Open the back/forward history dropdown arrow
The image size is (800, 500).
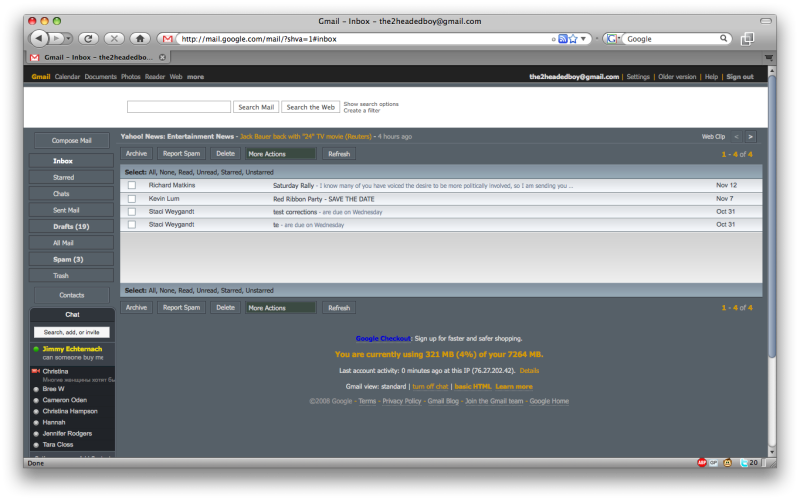[x=68, y=38]
